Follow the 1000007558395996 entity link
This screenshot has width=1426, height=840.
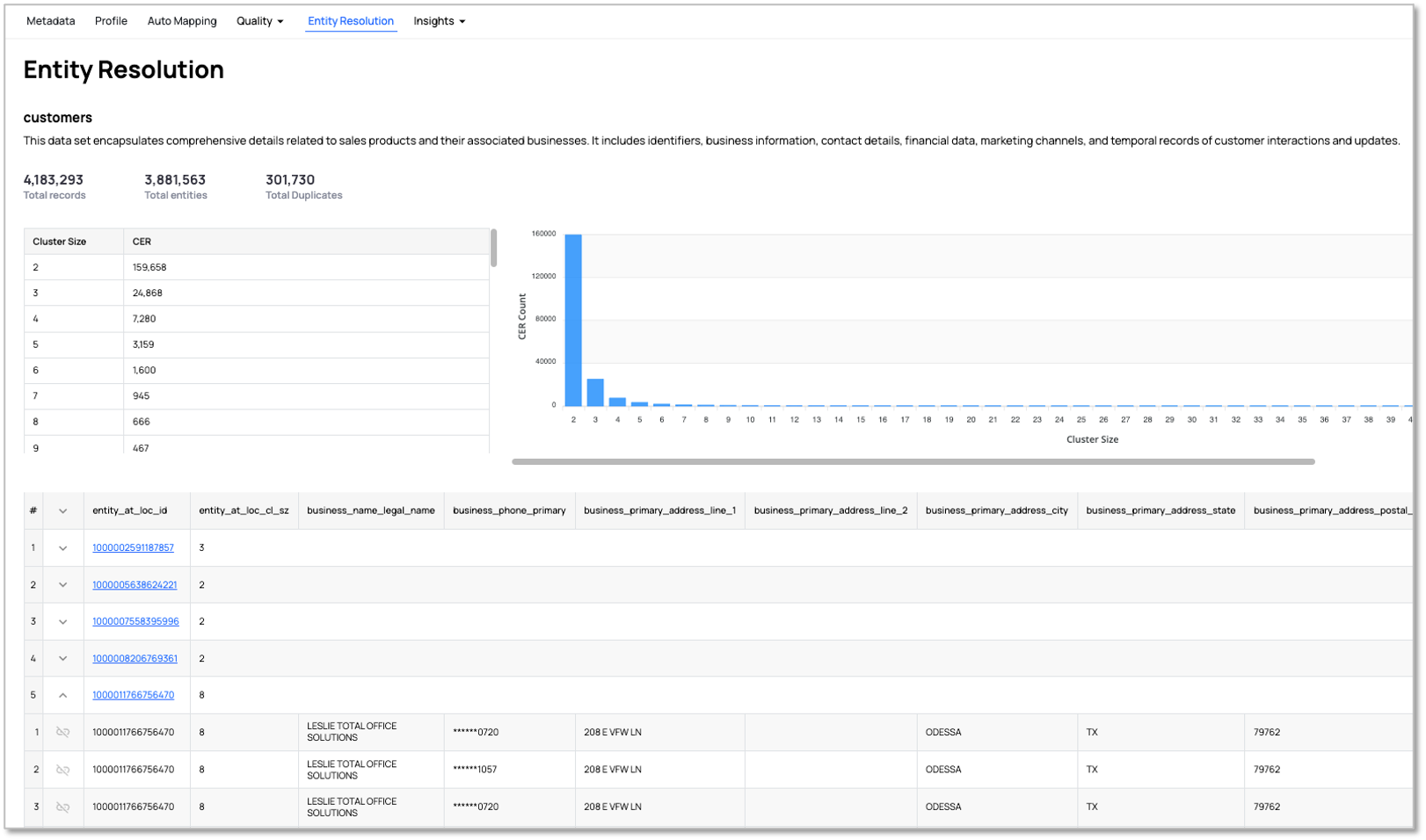[x=135, y=621]
